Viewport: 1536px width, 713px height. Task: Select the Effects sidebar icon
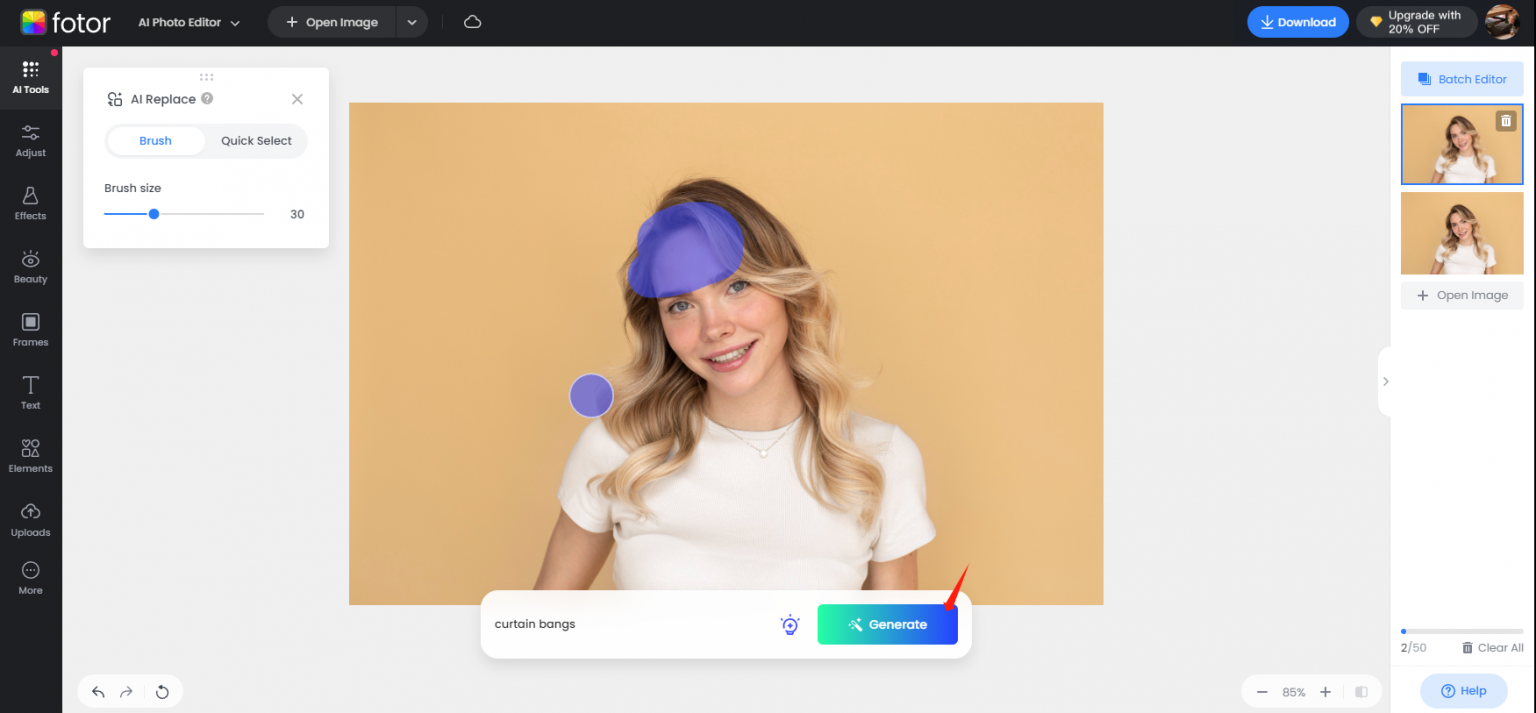(30, 203)
